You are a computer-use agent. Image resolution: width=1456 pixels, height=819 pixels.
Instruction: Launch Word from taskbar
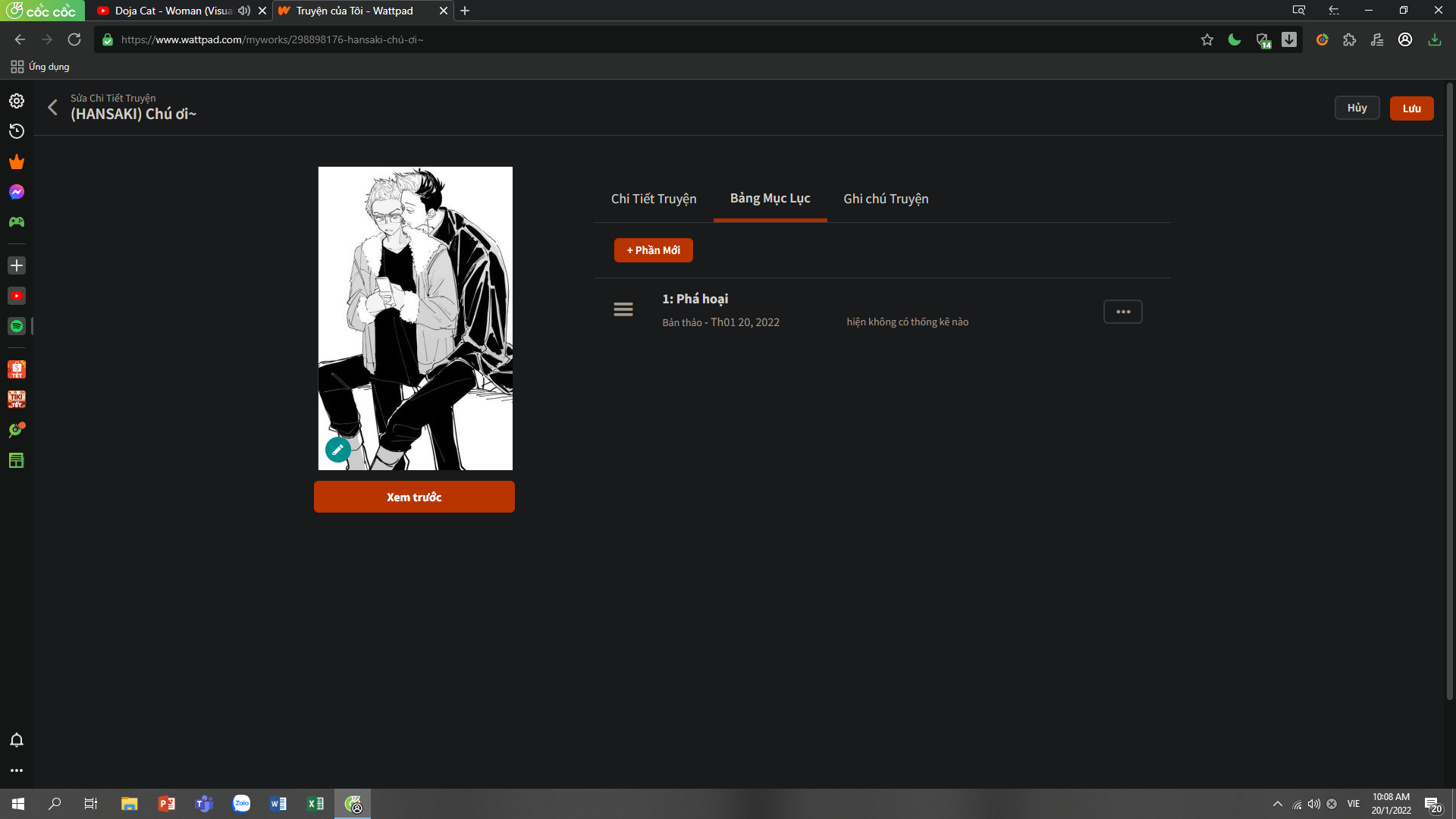278,804
